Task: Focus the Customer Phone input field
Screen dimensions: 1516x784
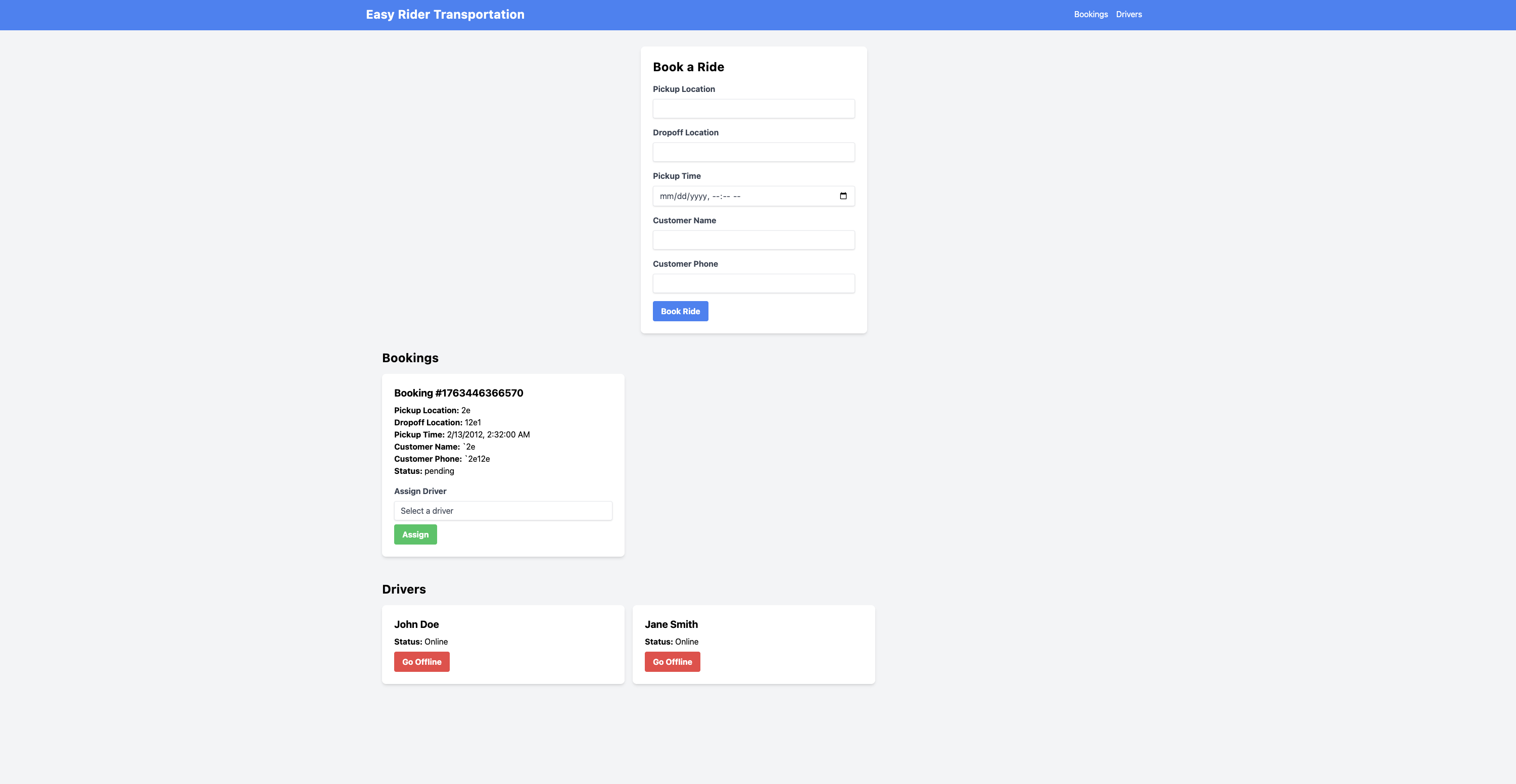Action: pyautogui.click(x=753, y=283)
